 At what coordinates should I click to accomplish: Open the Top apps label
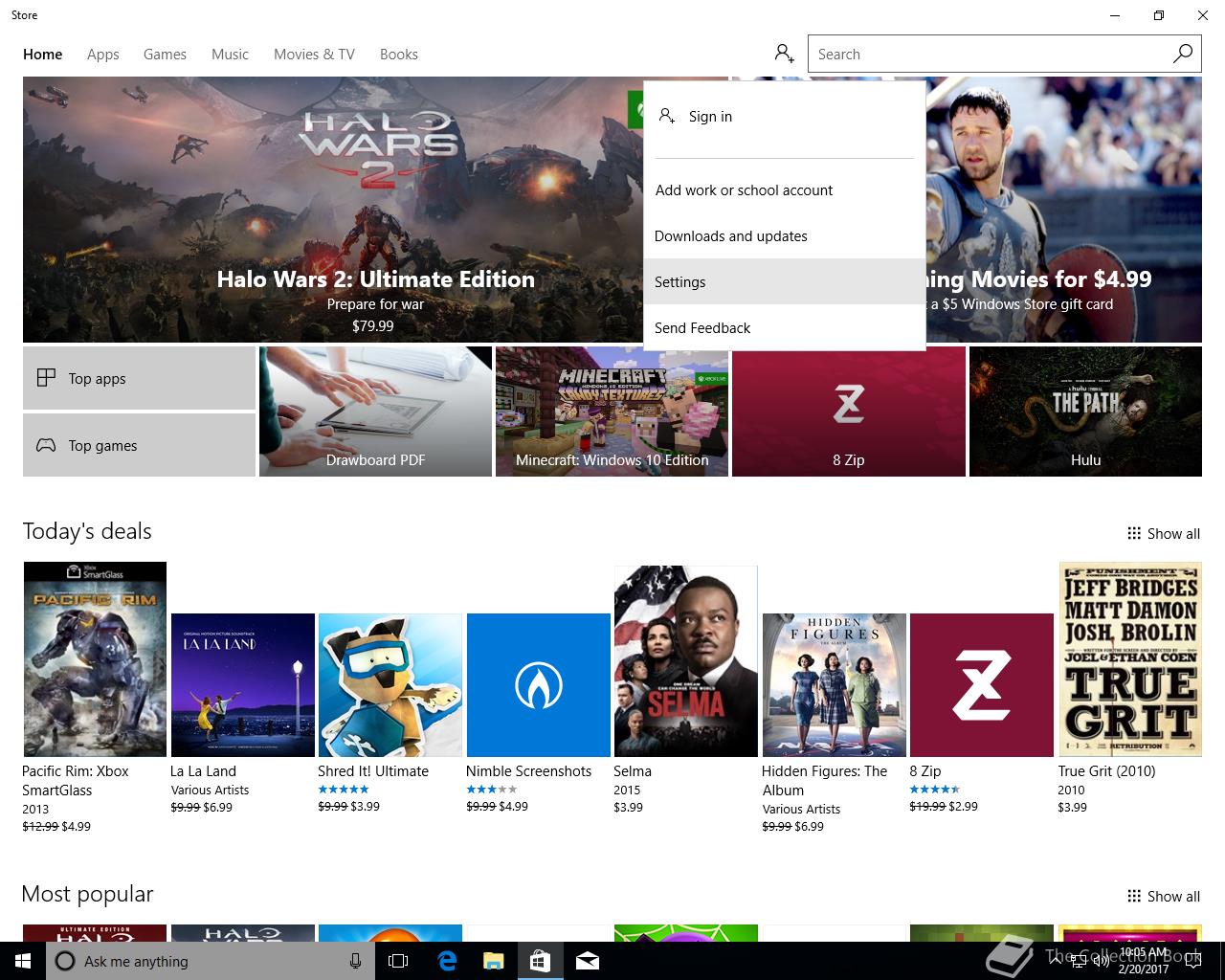pyautogui.click(x=97, y=378)
